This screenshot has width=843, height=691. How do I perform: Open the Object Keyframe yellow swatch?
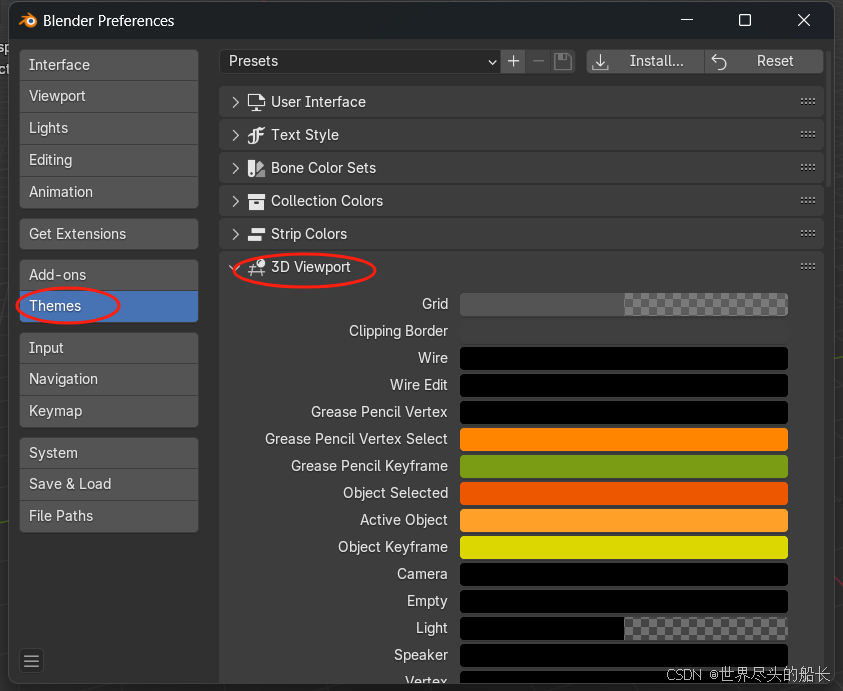click(624, 547)
